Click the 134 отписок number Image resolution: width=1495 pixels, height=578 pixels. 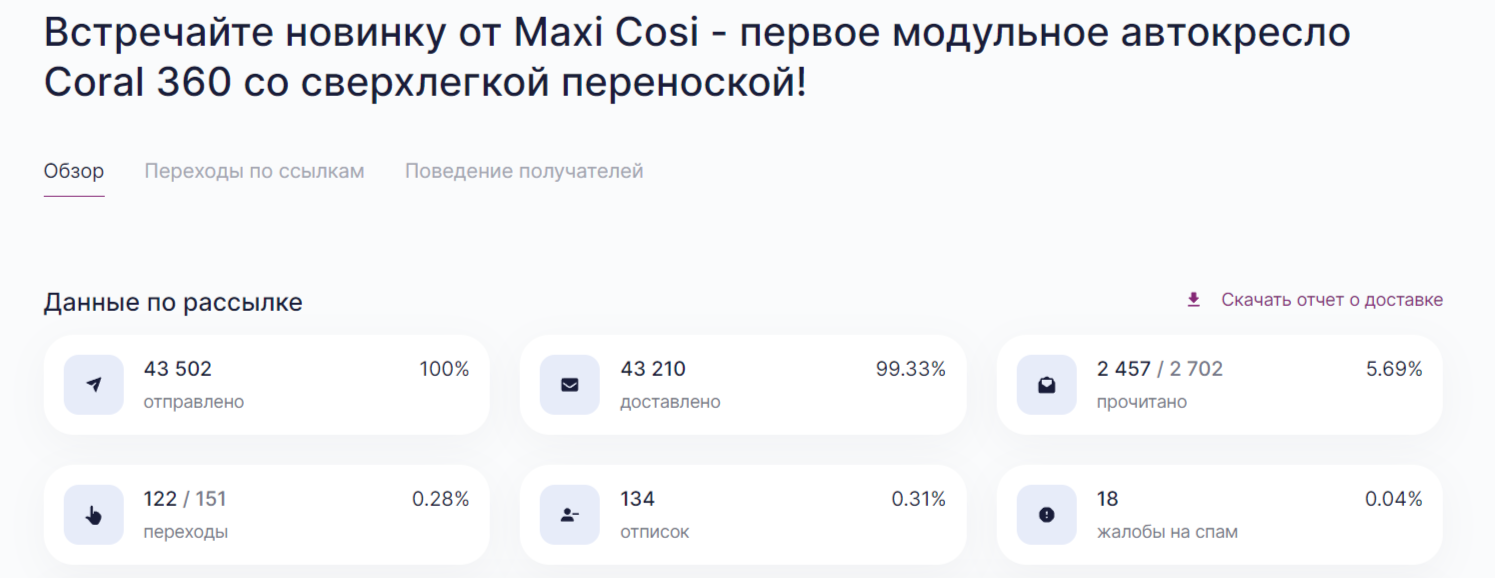click(637, 499)
